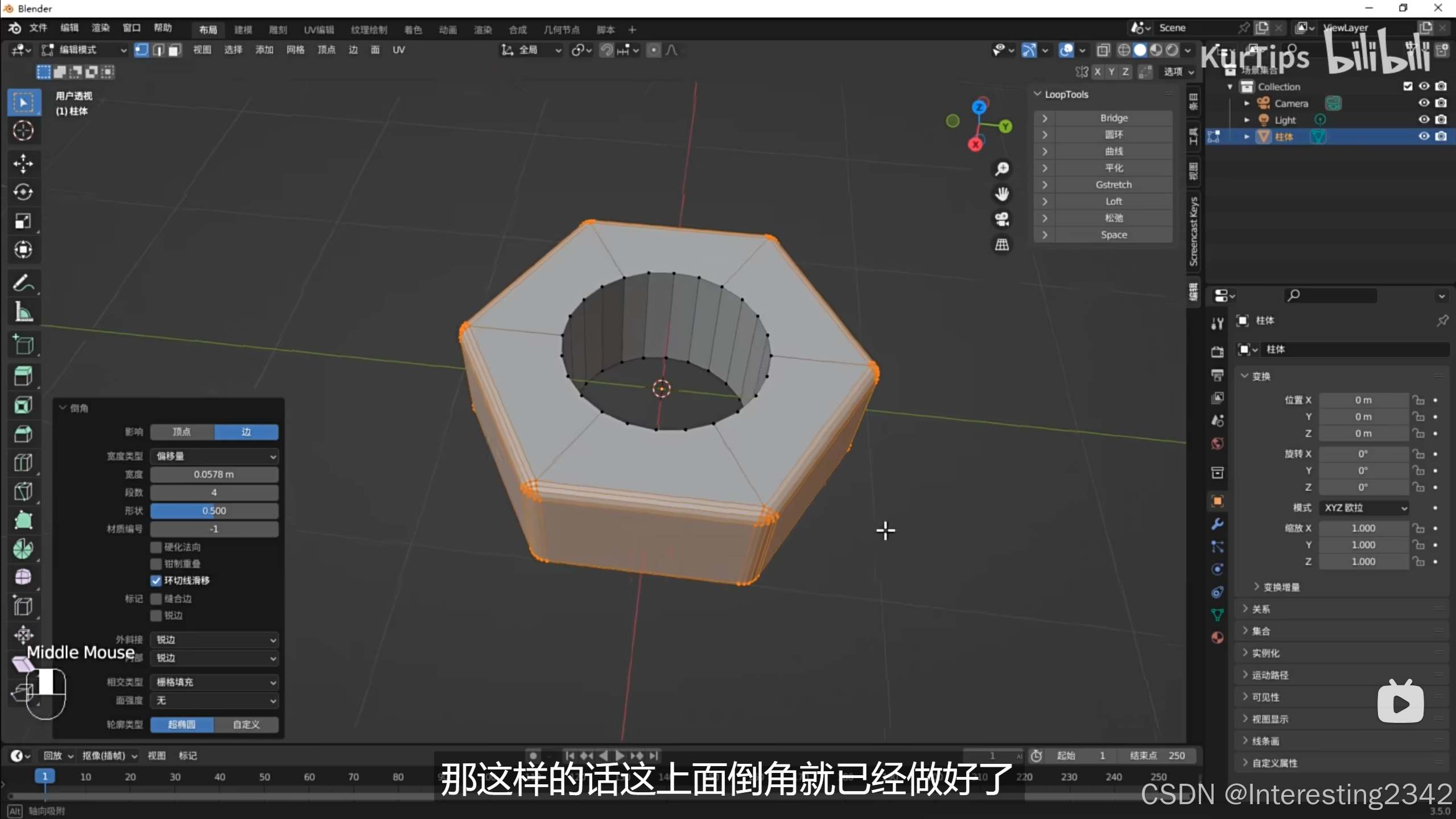Open the width type (宽度类型) dropdown

215,456
